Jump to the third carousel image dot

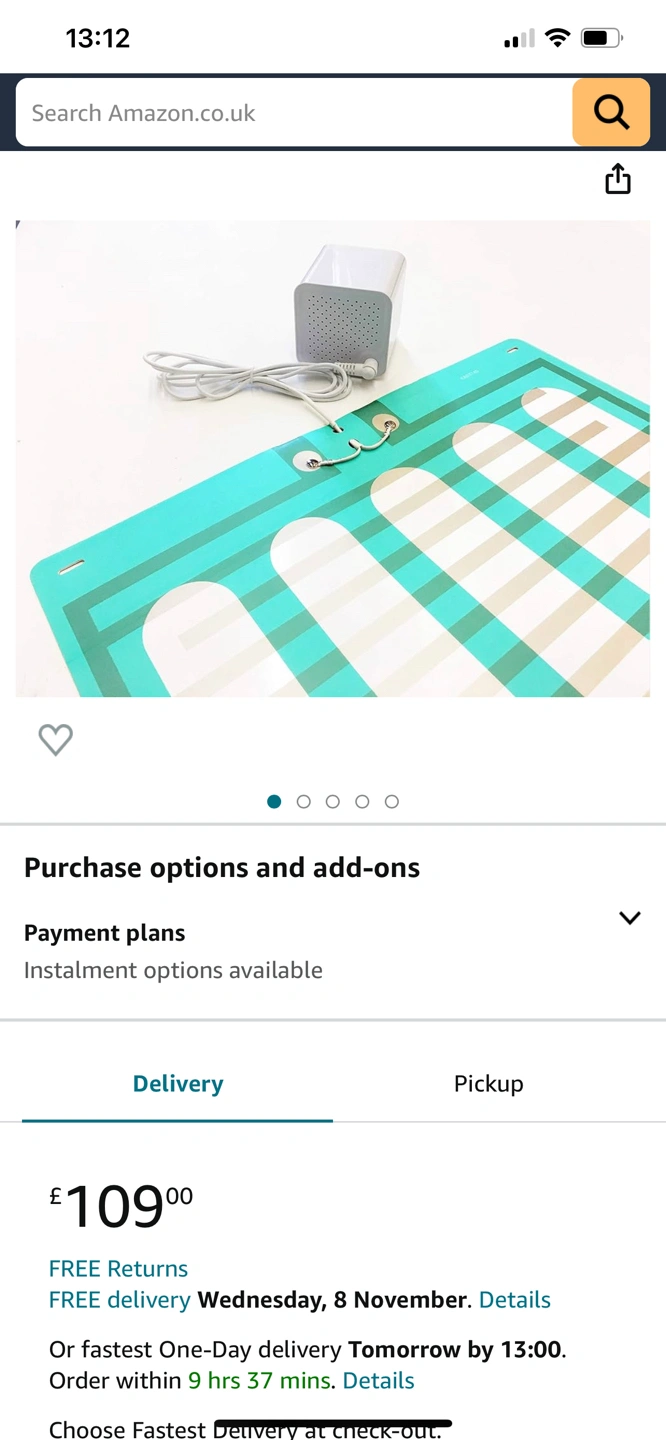(x=333, y=801)
